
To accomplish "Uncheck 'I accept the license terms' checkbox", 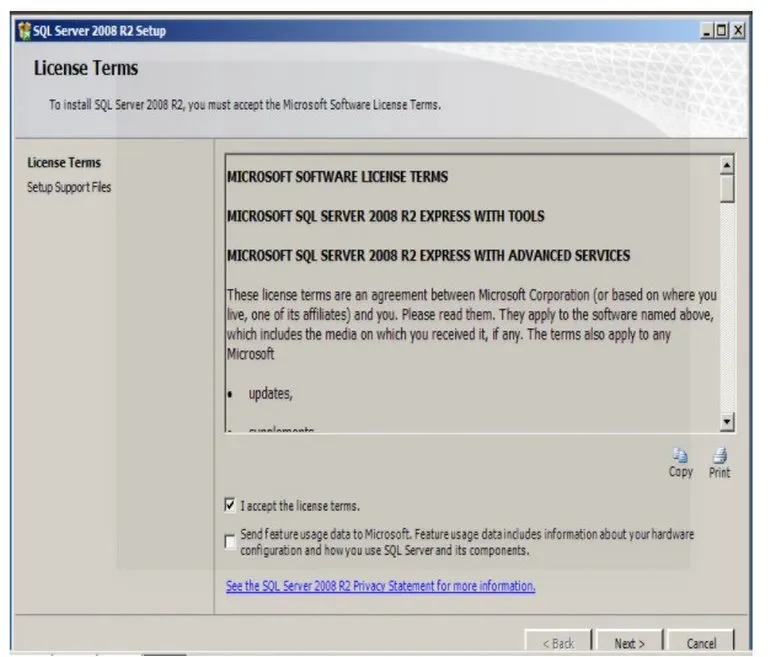I will coord(230,505).
